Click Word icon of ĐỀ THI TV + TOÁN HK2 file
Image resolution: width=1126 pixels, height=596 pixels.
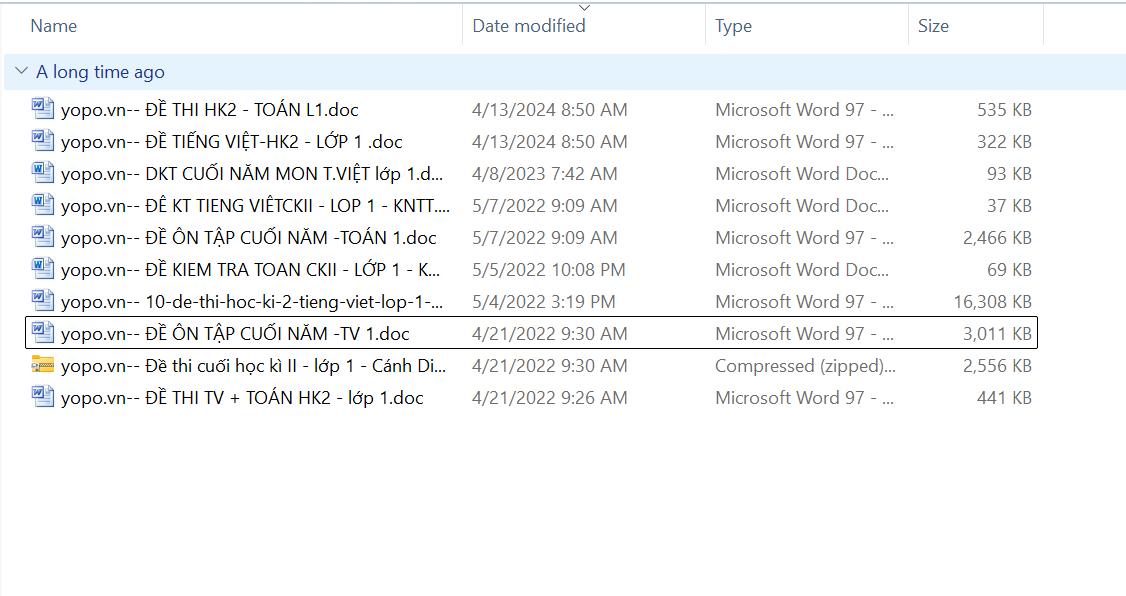[42, 397]
